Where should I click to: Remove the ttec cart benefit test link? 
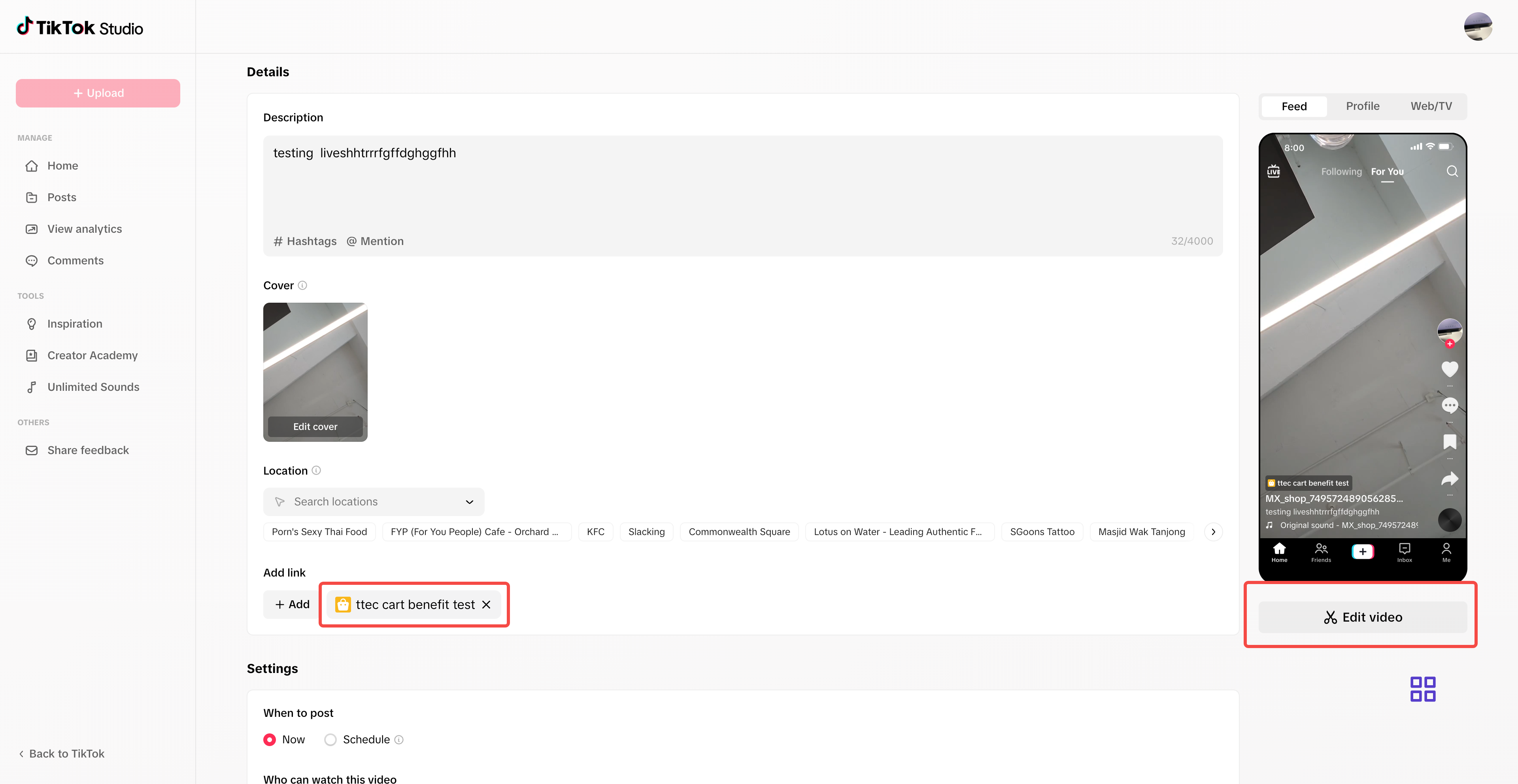coord(486,604)
